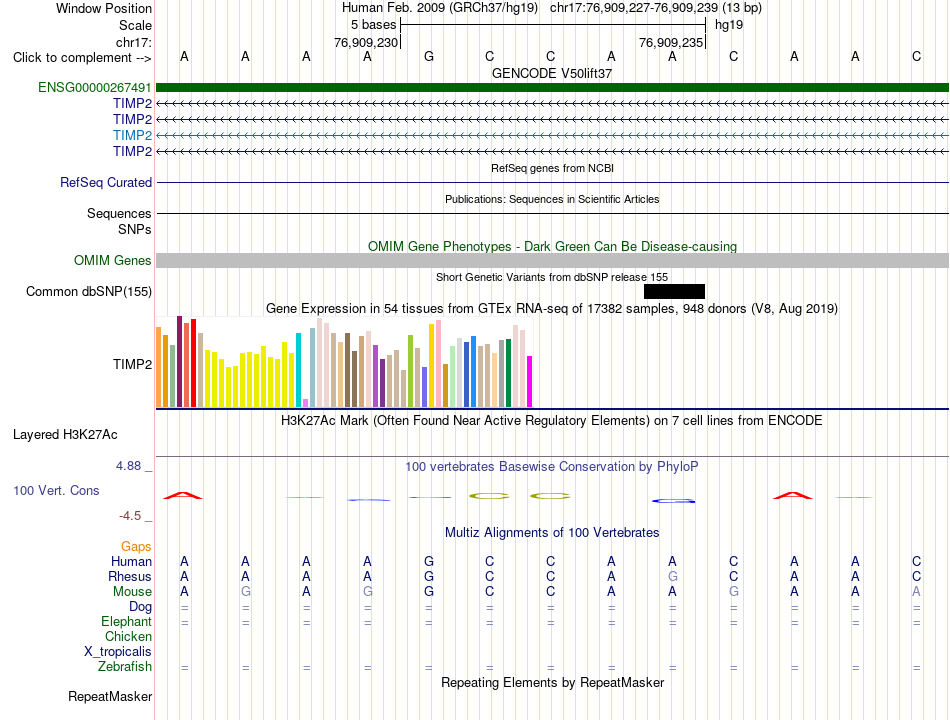Screen dimensions: 950x720
Task: Click the Human species label
Action: tap(131, 562)
